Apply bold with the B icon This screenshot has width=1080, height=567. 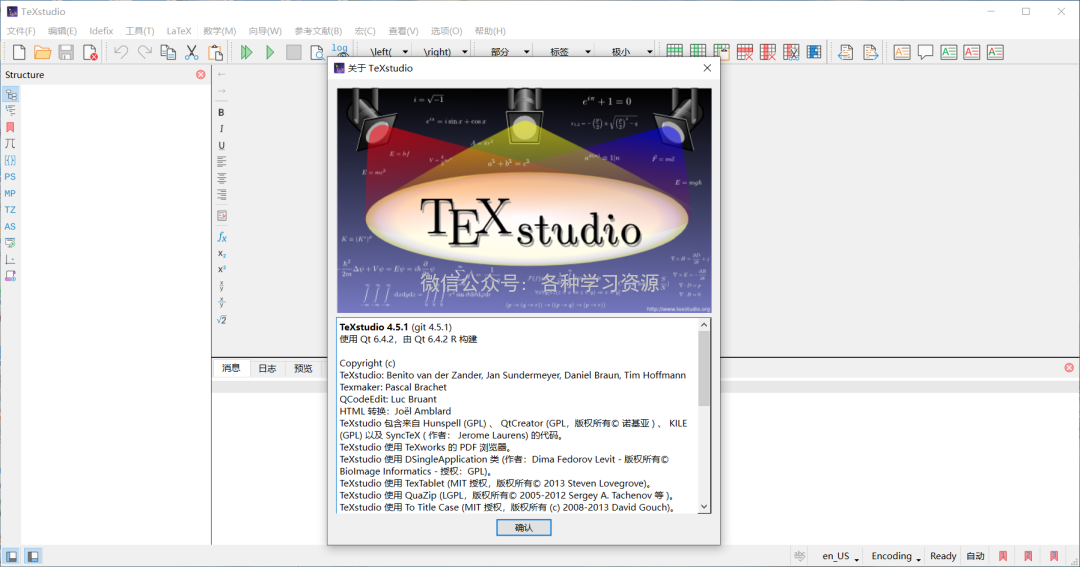221,112
